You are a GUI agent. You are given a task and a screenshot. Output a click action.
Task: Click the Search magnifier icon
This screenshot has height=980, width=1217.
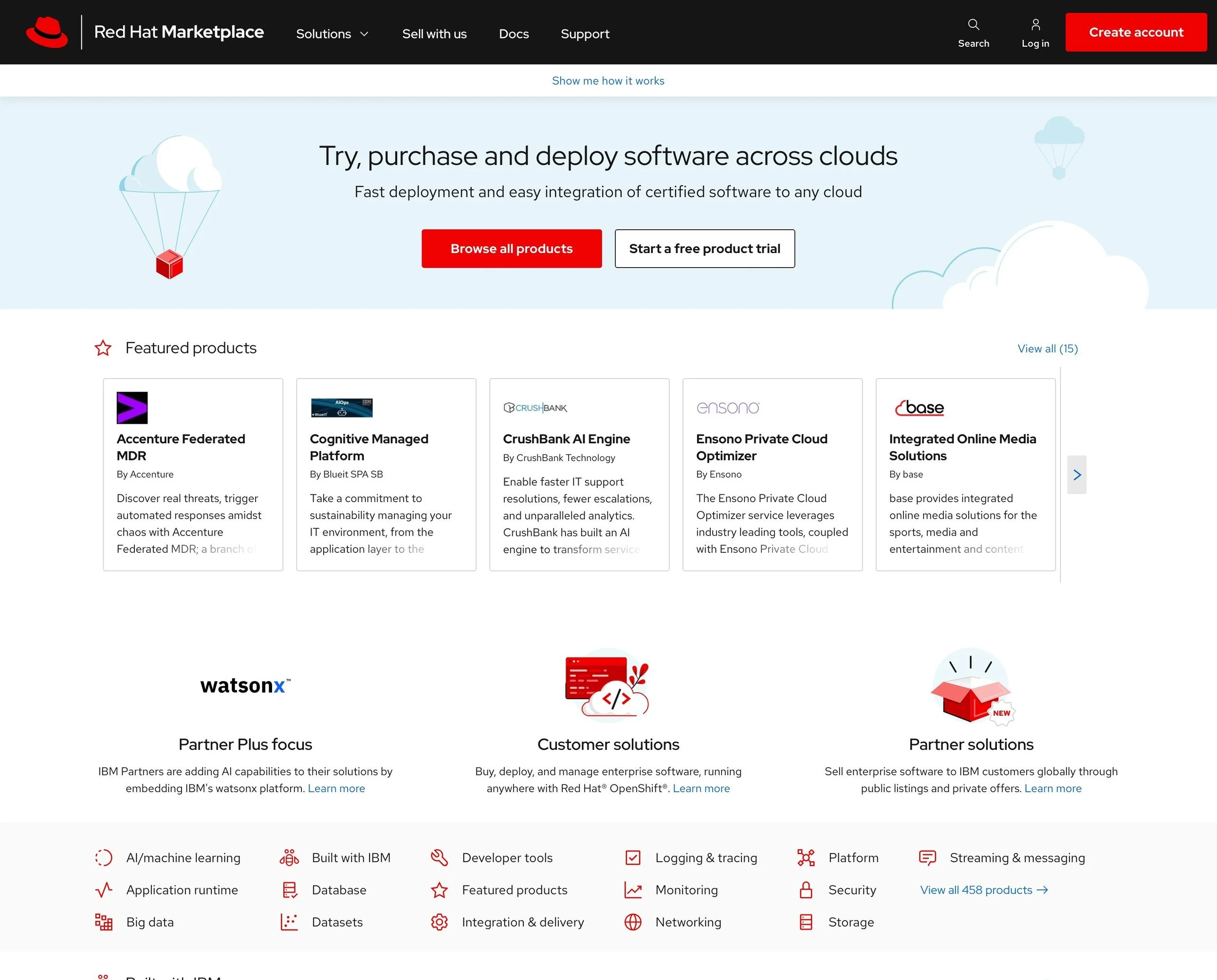click(973, 25)
